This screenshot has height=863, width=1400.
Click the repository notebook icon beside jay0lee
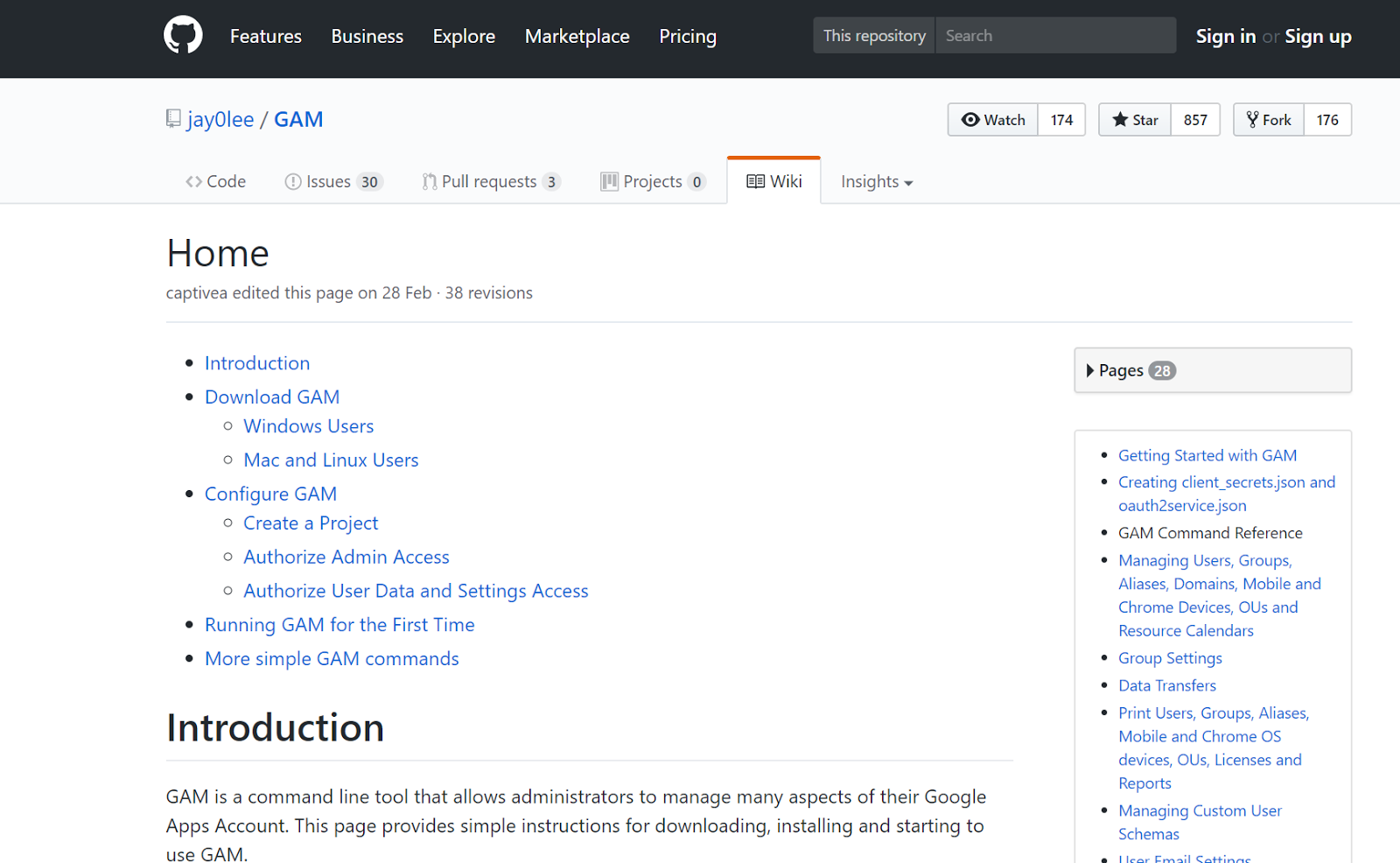pos(172,117)
